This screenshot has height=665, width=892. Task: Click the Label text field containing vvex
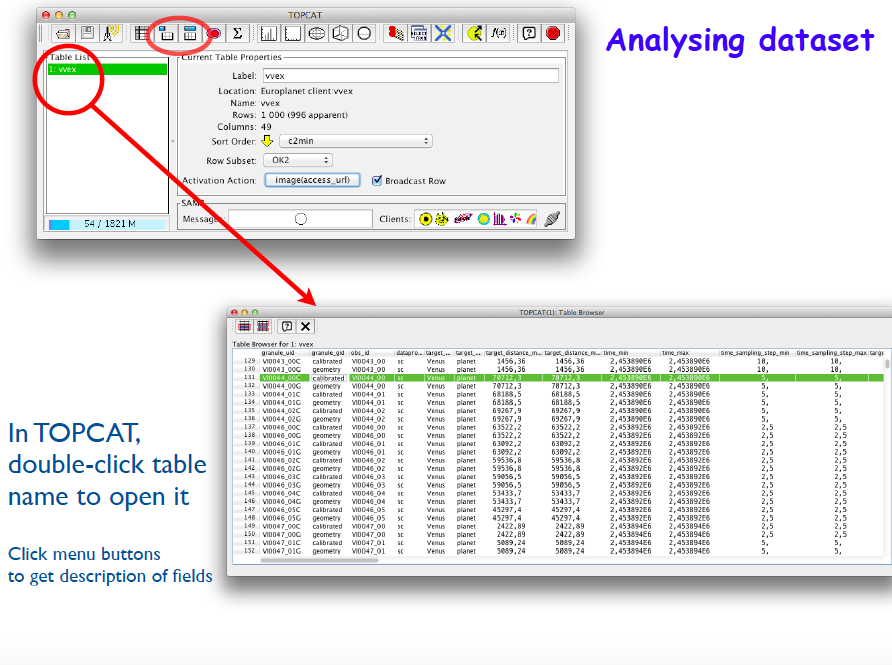(x=411, y=76)
